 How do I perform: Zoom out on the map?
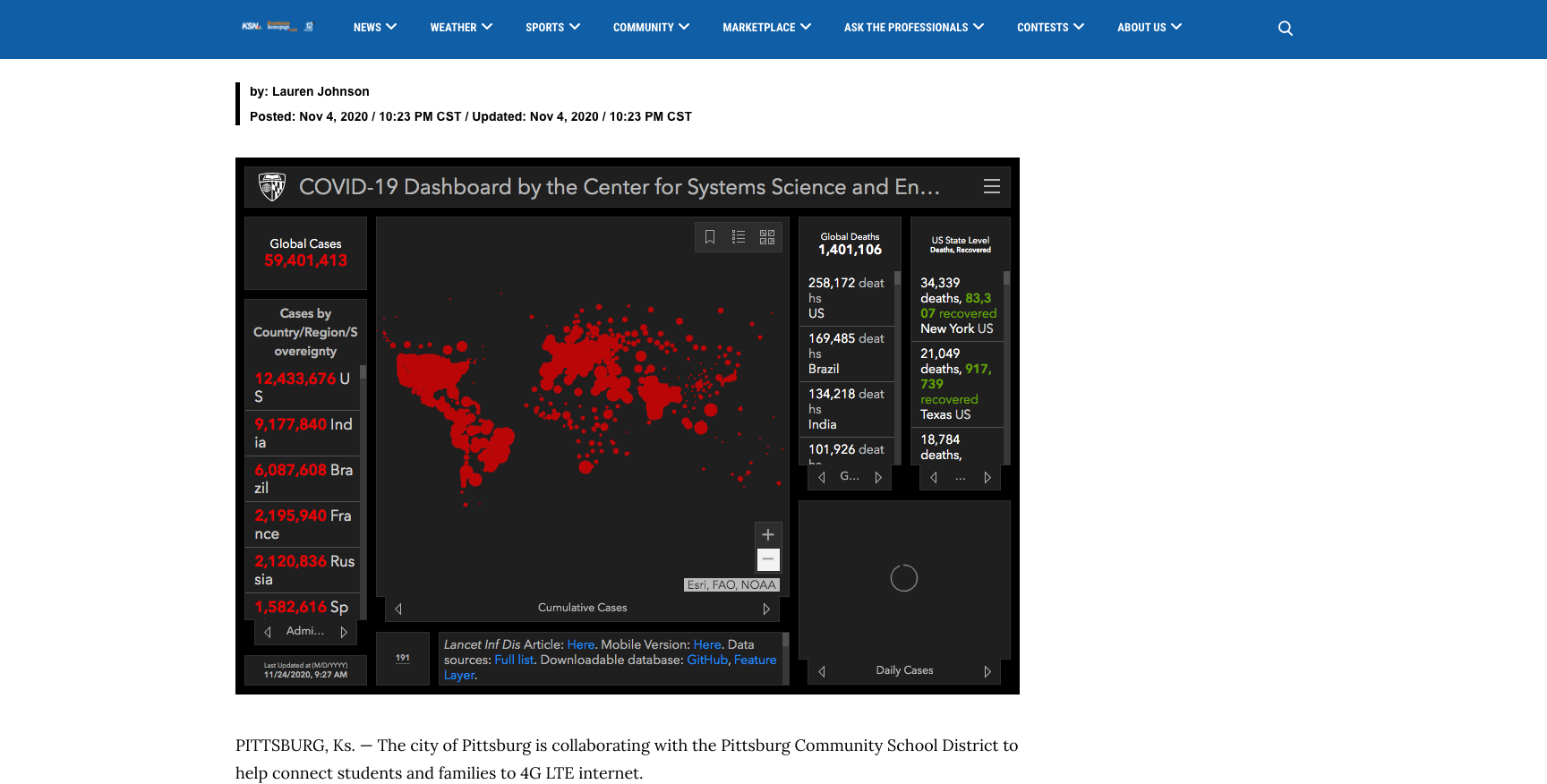click(x=768, y=559)
